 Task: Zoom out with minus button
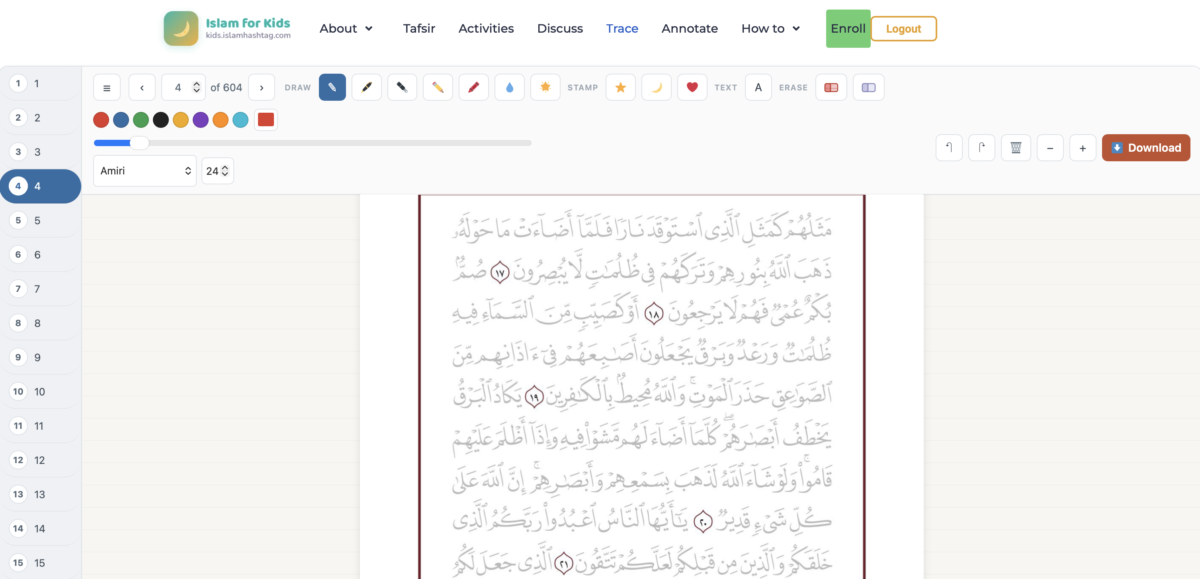(x=1050, y=147)
